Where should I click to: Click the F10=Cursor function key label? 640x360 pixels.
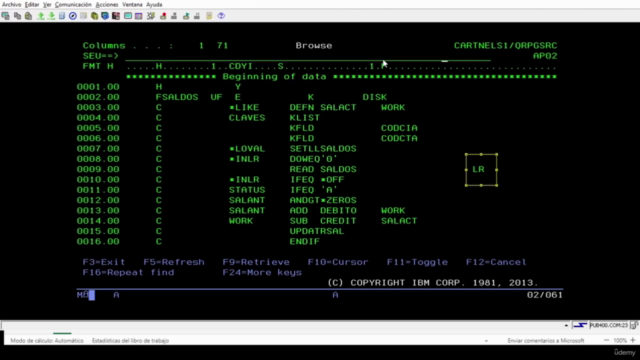tap(338, 262)
